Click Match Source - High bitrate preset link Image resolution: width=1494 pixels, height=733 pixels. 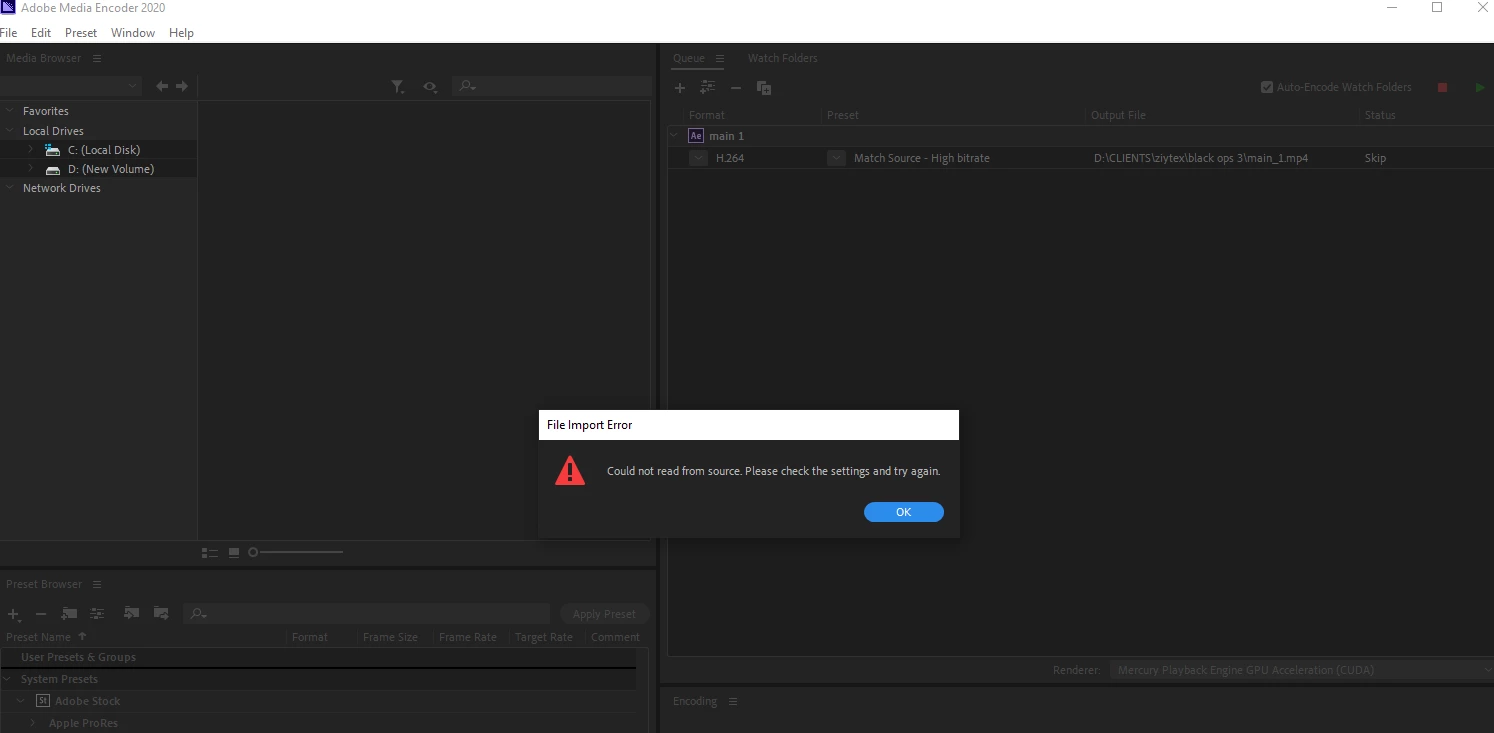(x=922, y=158)
